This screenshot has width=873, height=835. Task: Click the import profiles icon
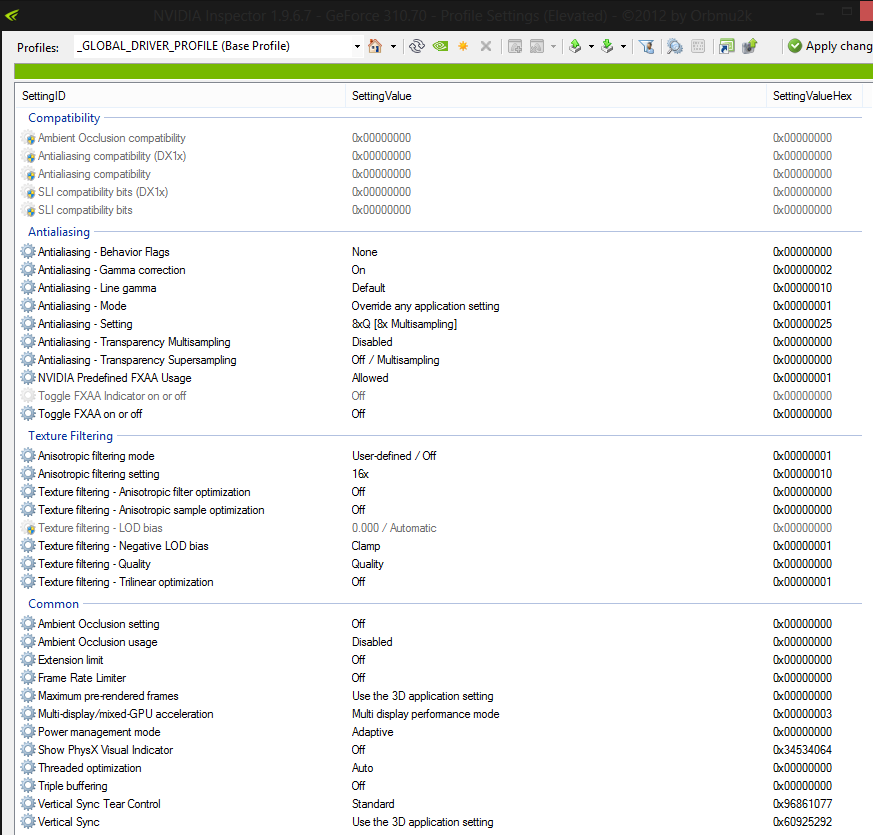pos(607,46)
